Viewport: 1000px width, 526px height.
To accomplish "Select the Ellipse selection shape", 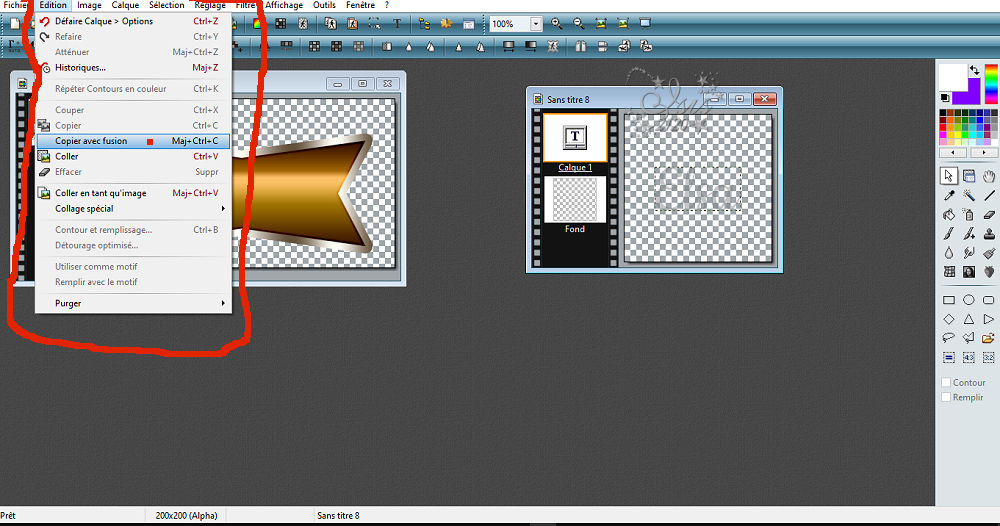I will click(969, 300).
